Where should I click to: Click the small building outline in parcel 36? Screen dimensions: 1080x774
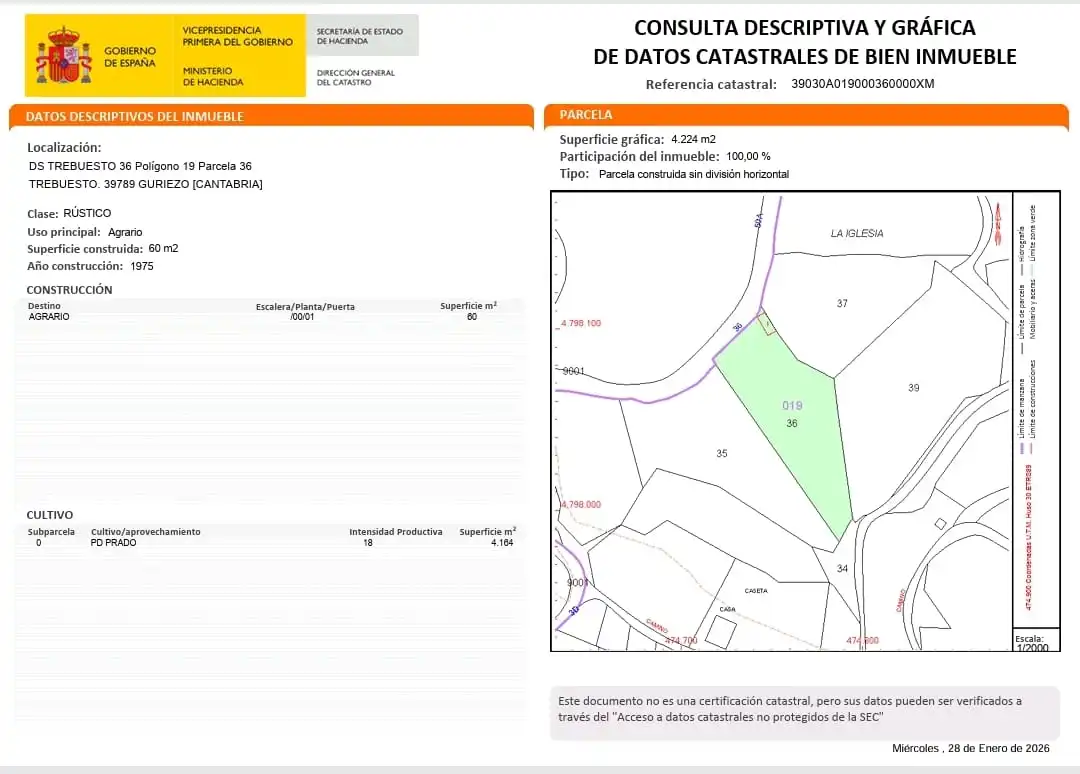(767, 324)
